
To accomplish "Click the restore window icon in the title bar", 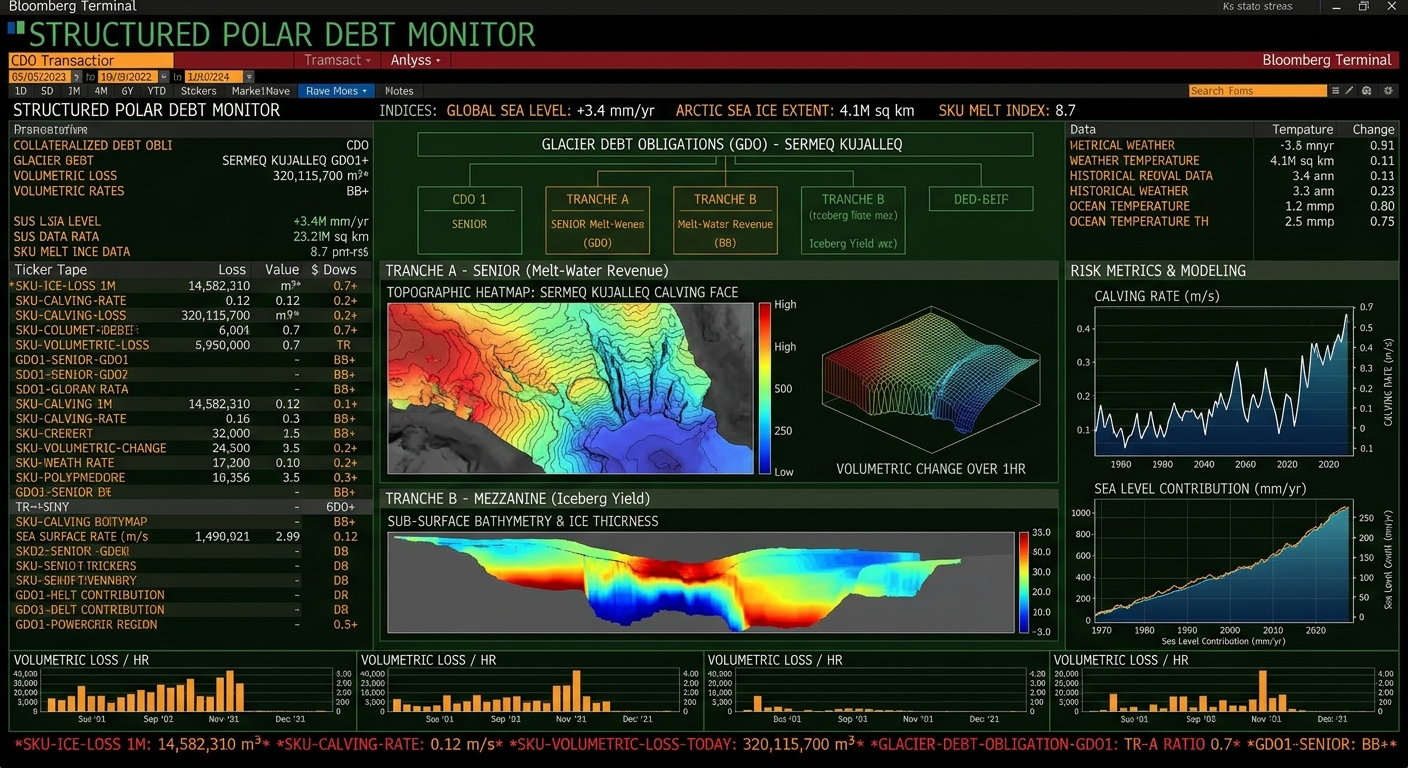I will (x=1363, y=7).
